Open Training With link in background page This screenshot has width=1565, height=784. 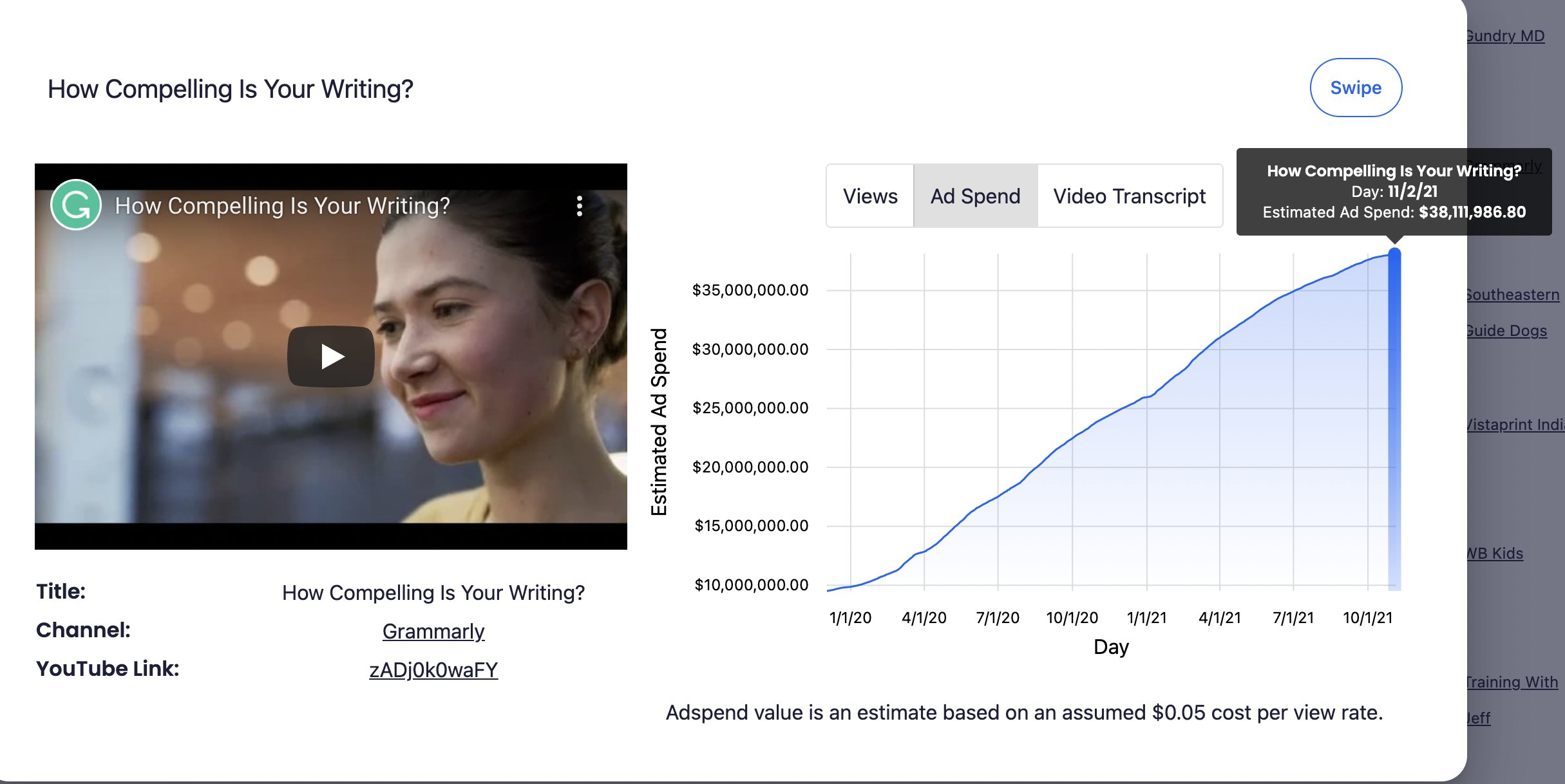(x=1512, y=682)
